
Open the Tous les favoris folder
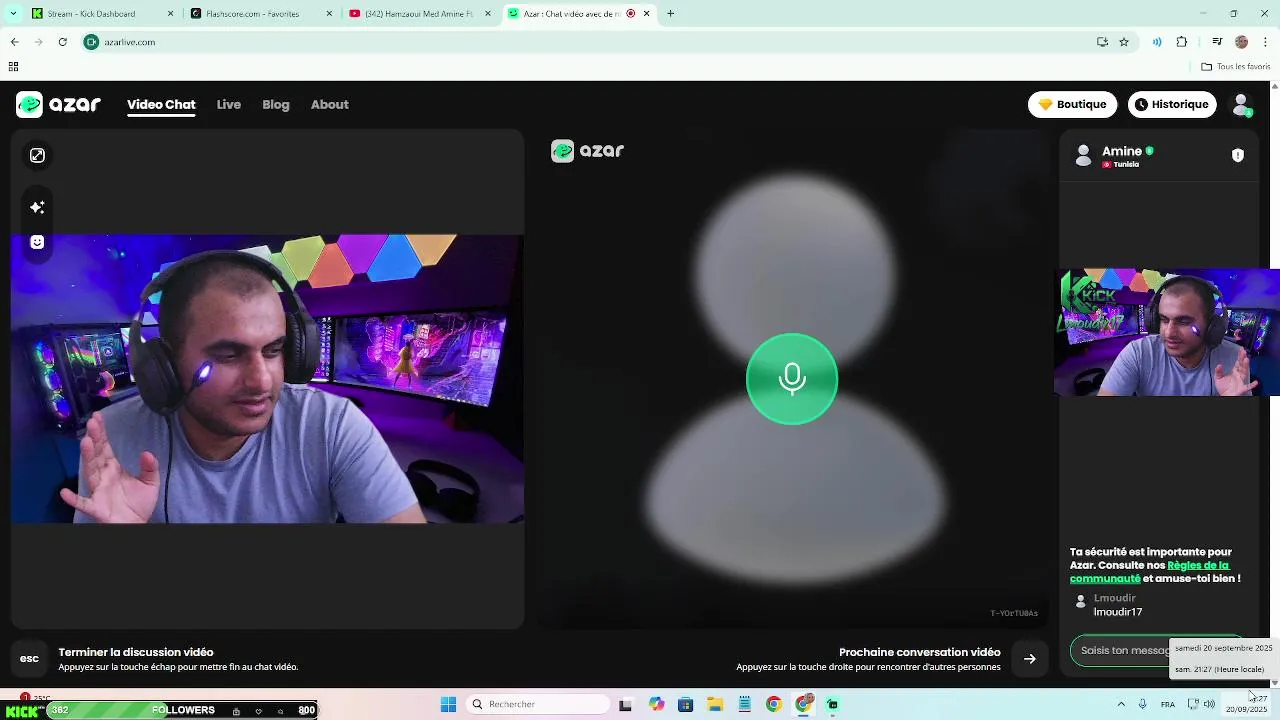(x=1236, y=67)
